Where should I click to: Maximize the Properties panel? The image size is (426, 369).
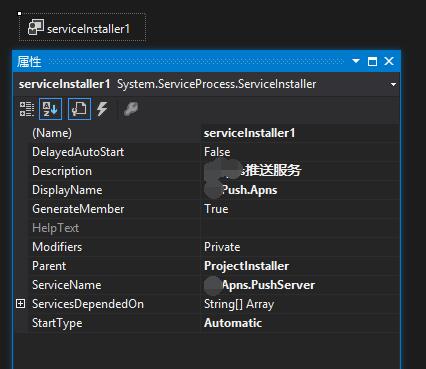(372, 61)
